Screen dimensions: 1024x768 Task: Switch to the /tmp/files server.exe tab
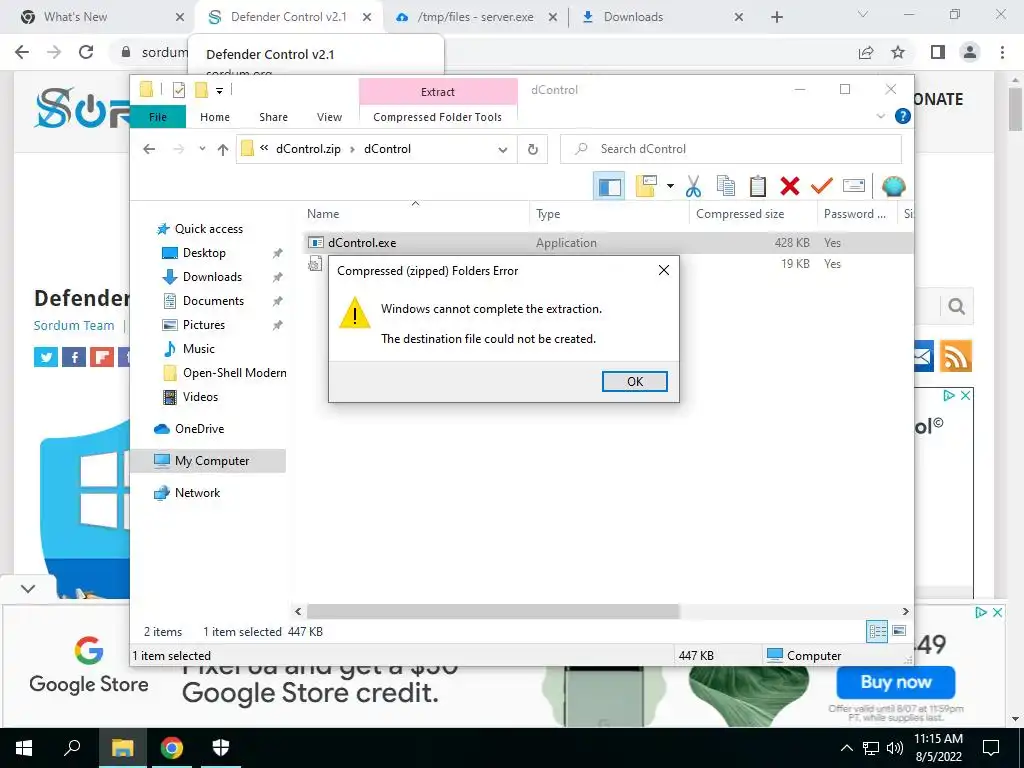pos(475,17)
